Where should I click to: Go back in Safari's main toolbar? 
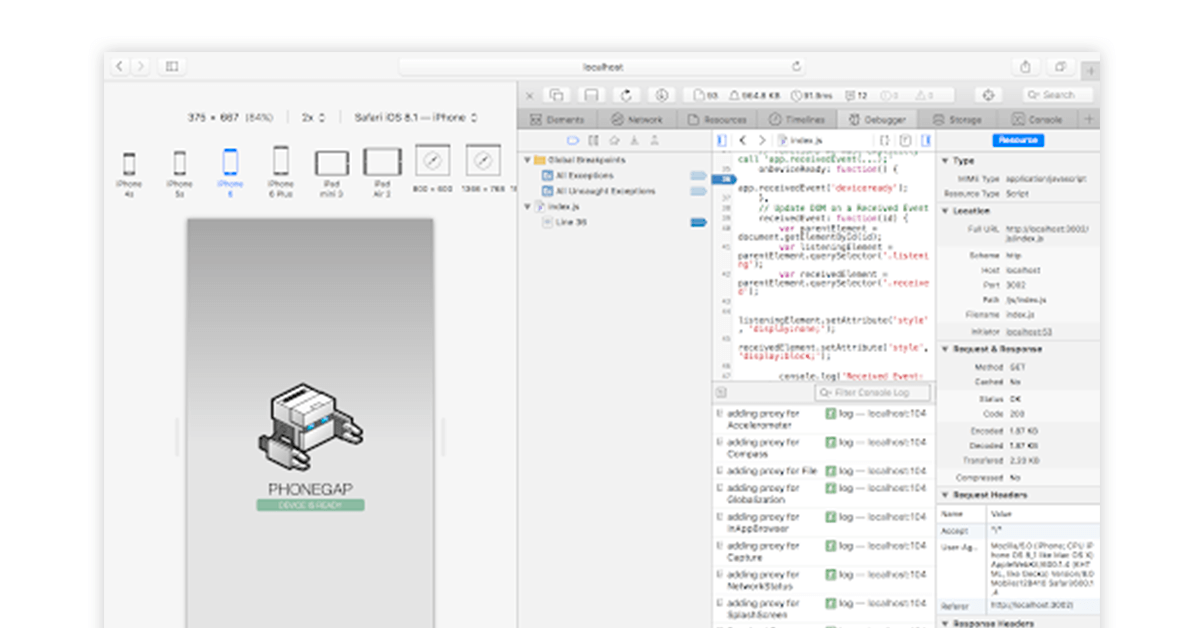[120, 67]
